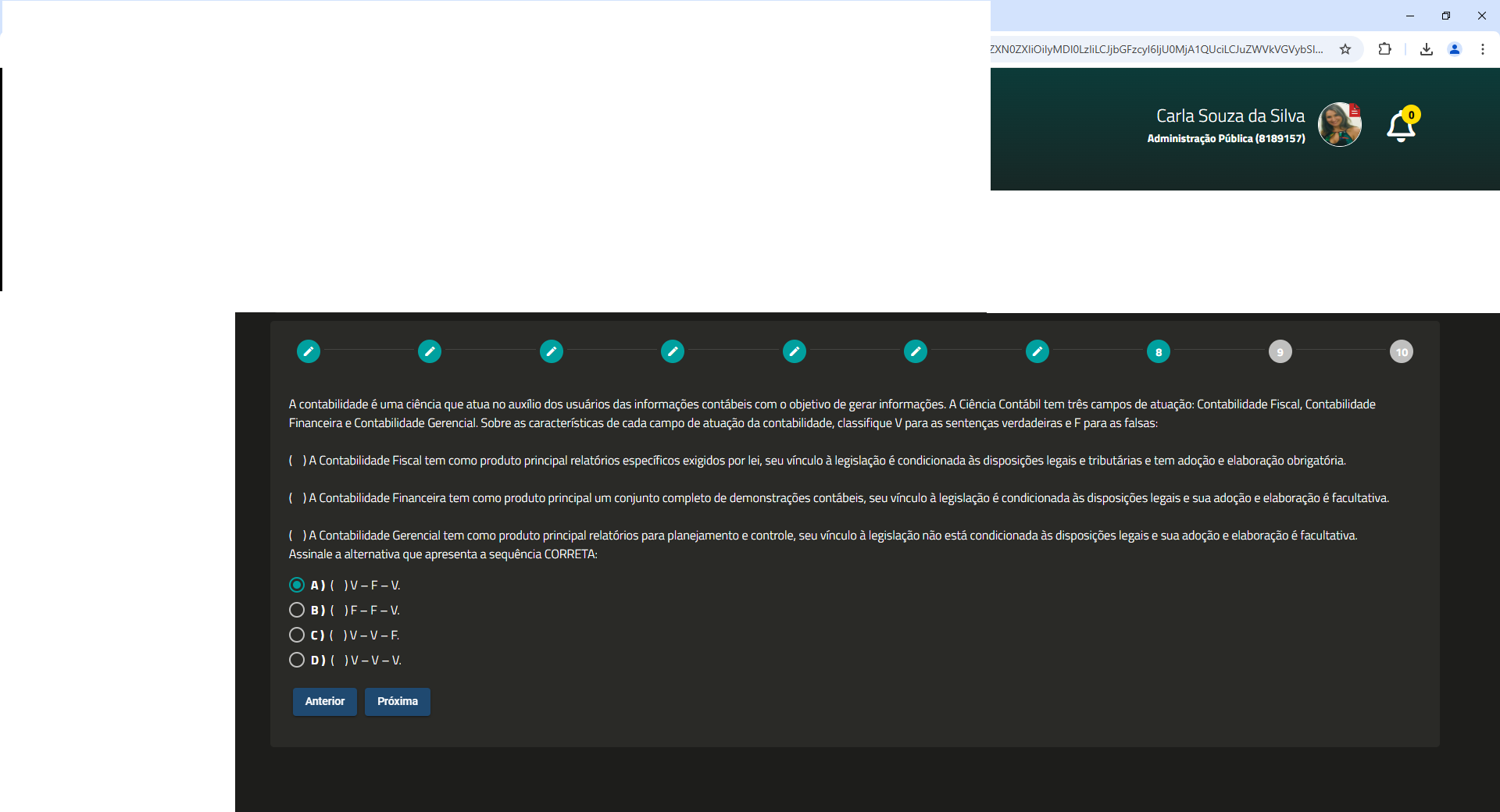Select answer D) V – V – V

click(x=297, y=660)
